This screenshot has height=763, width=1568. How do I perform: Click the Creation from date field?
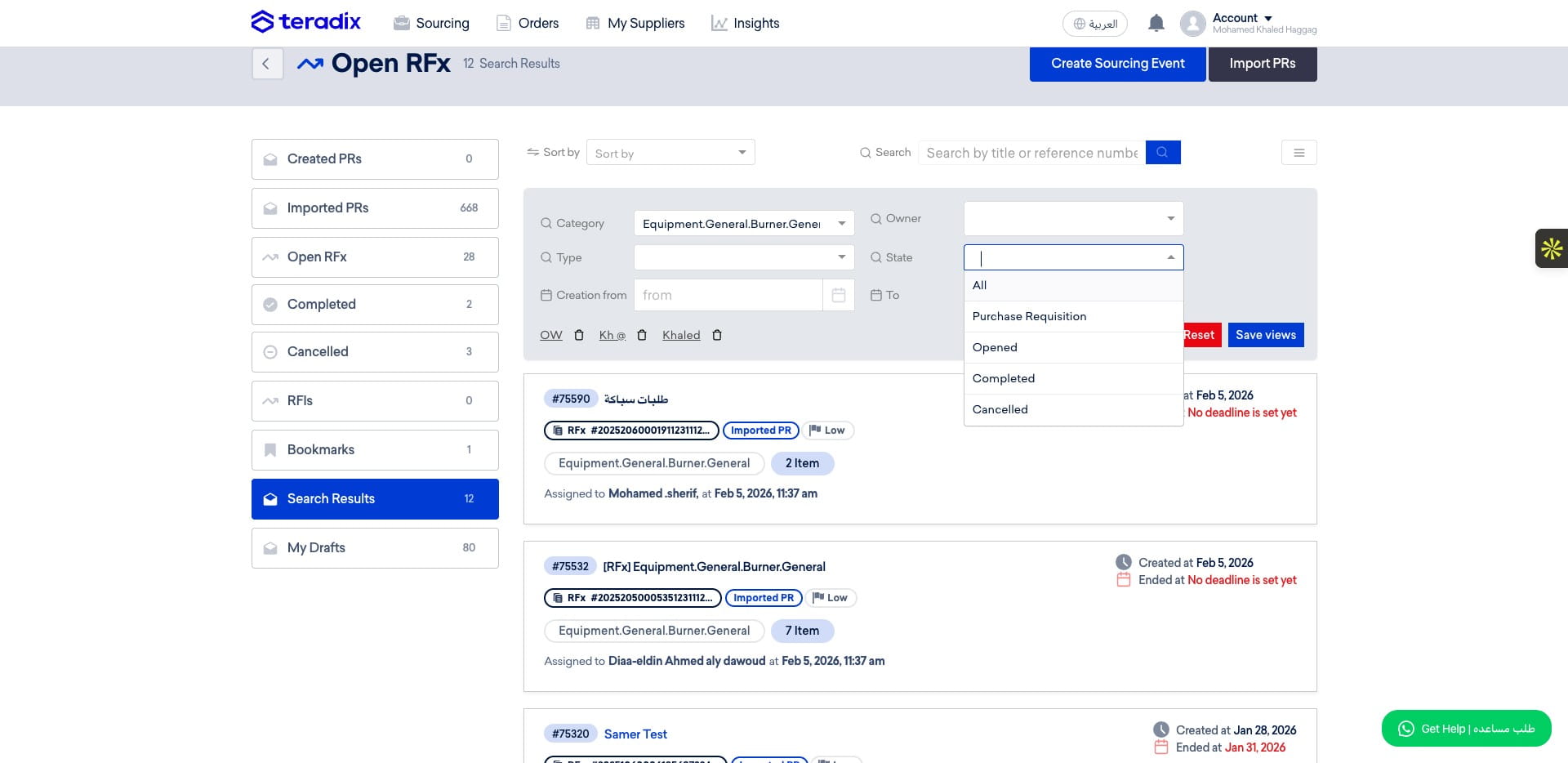[728, 295]
